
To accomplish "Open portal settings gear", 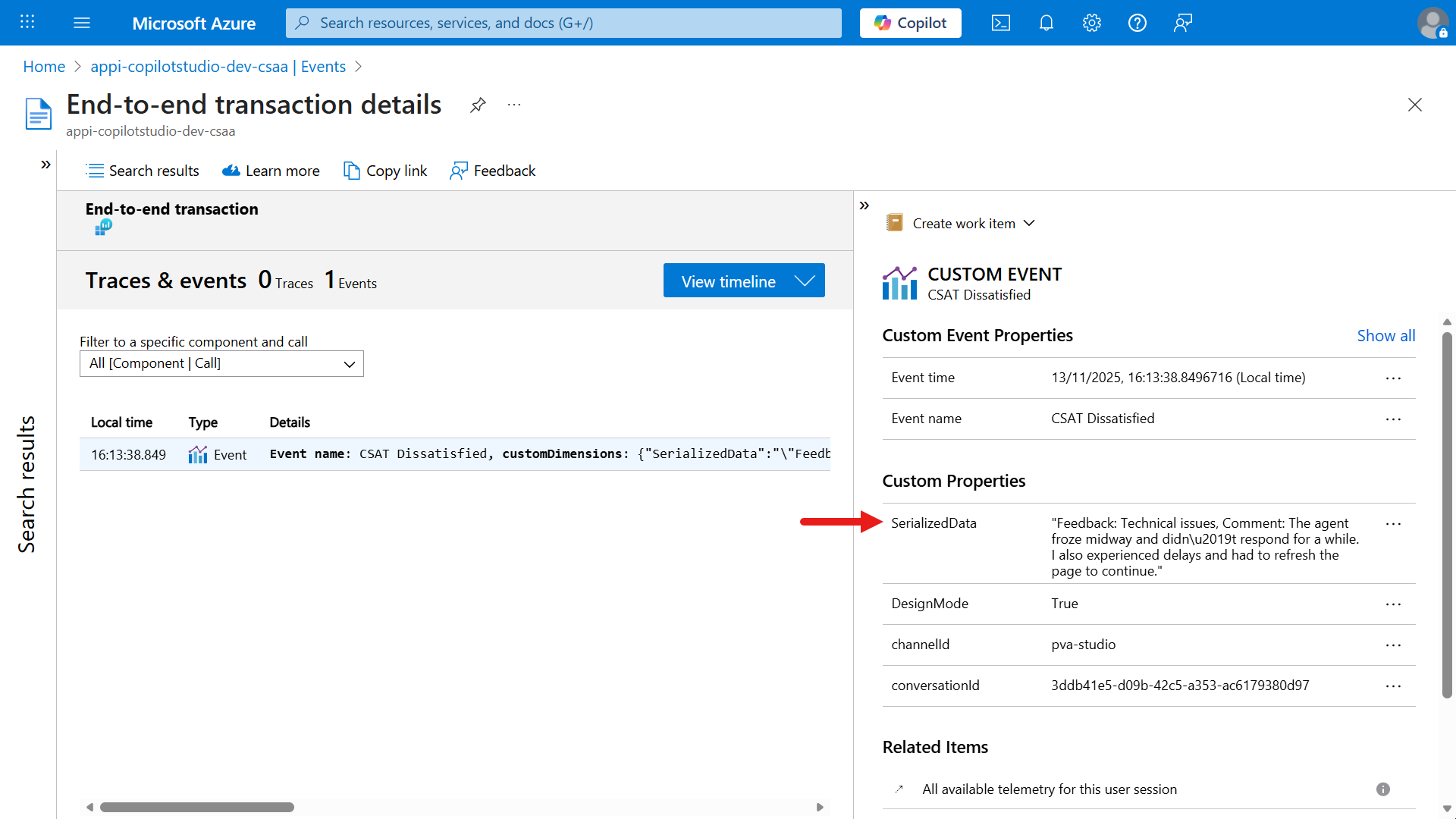I will [x=1091, y=23].
